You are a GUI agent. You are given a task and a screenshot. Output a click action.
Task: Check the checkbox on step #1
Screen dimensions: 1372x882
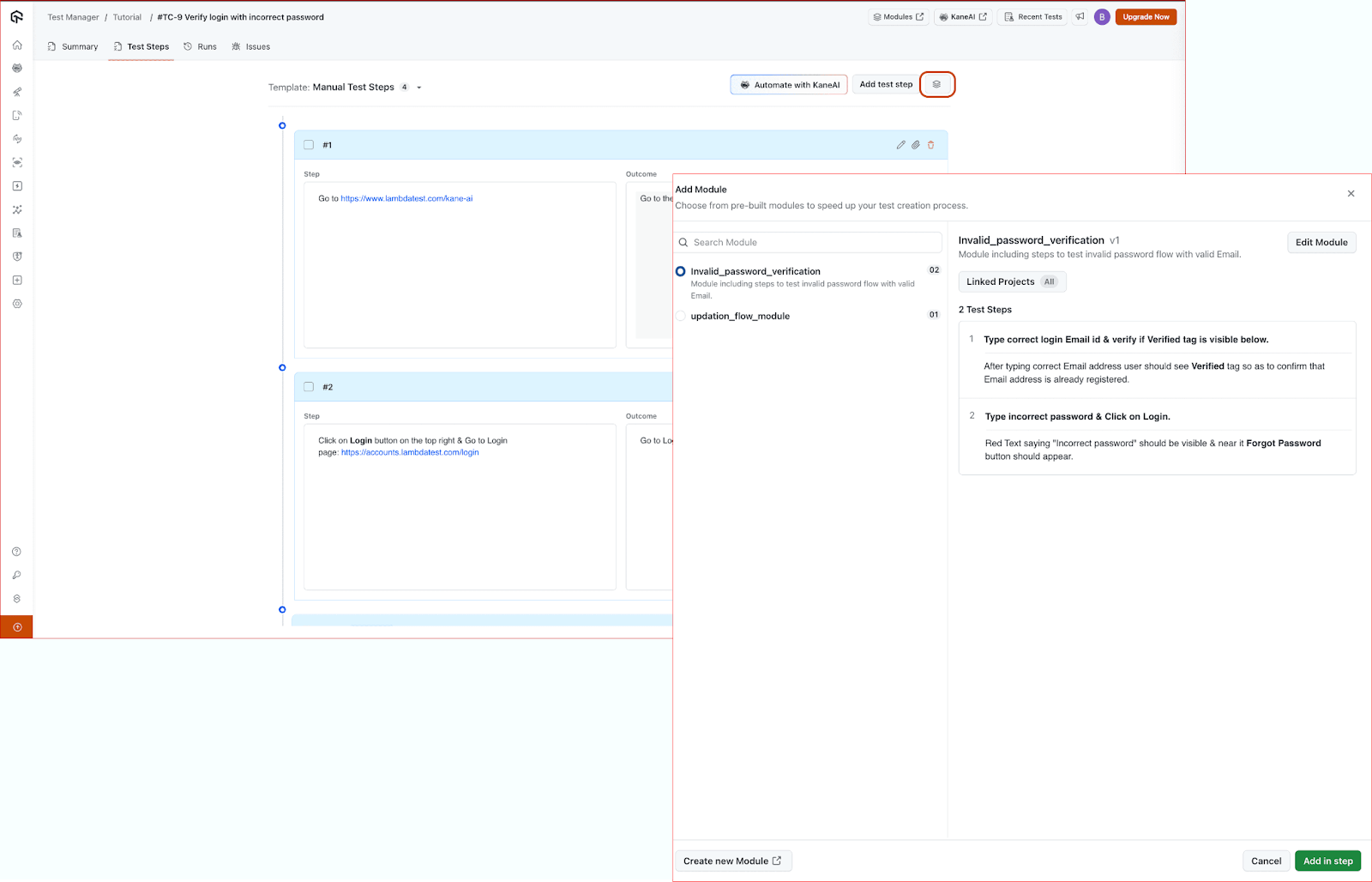[x=309, y=144]
